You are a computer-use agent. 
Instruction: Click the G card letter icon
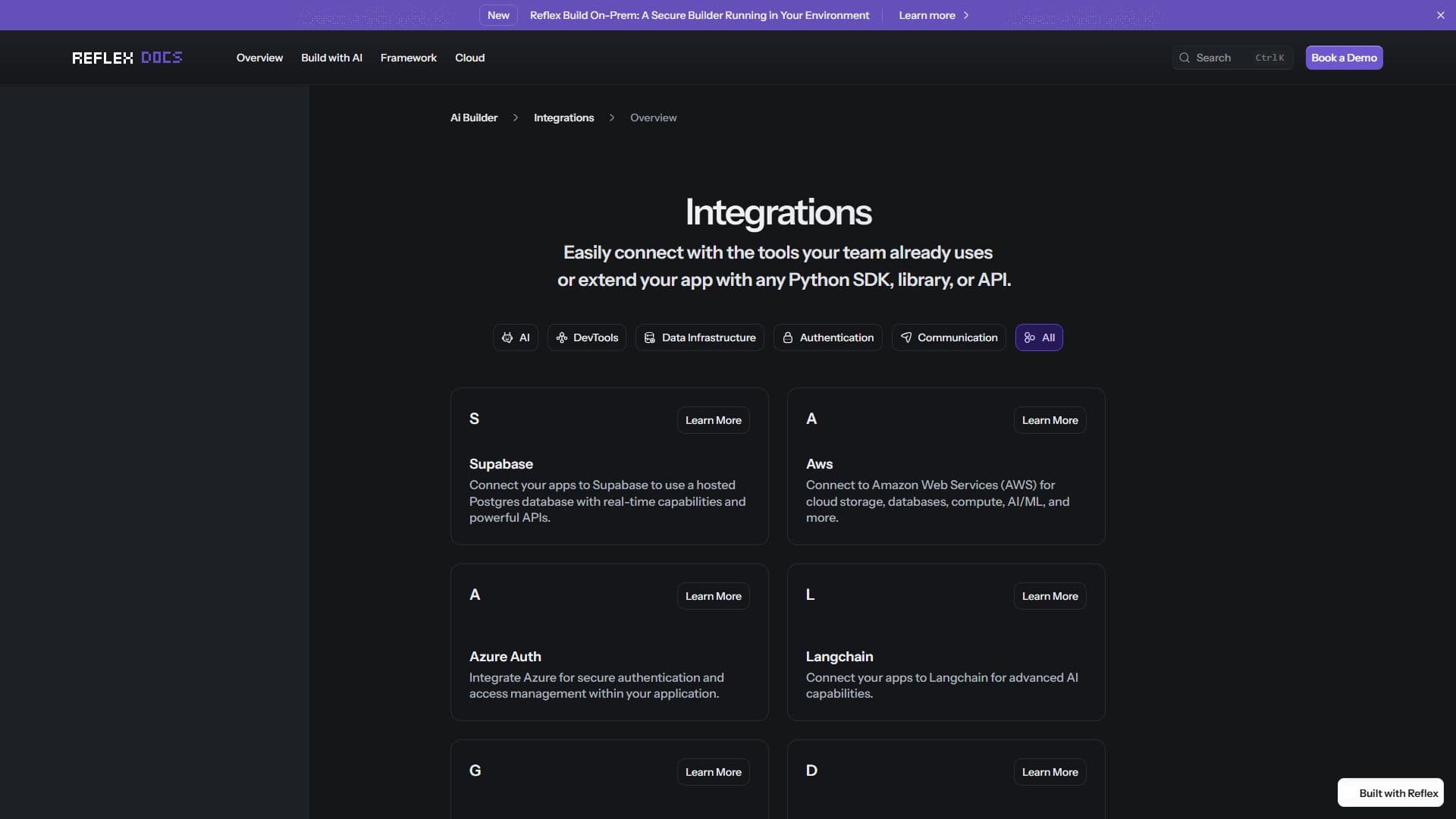(x=475, y=770)
